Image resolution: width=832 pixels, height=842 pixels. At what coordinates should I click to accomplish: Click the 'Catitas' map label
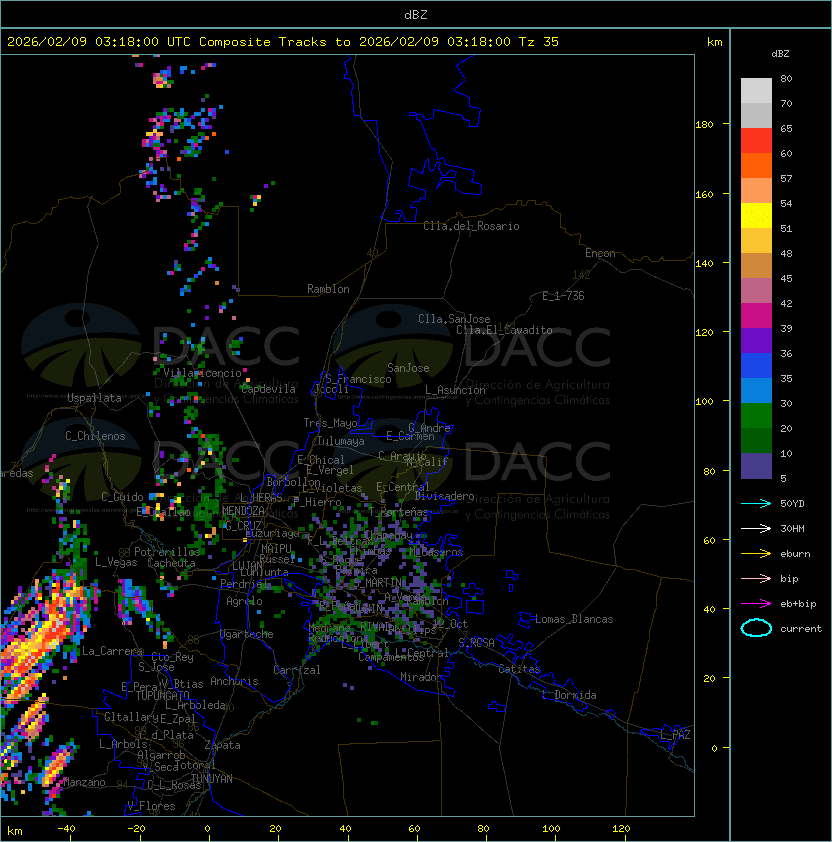click(519, 670)
